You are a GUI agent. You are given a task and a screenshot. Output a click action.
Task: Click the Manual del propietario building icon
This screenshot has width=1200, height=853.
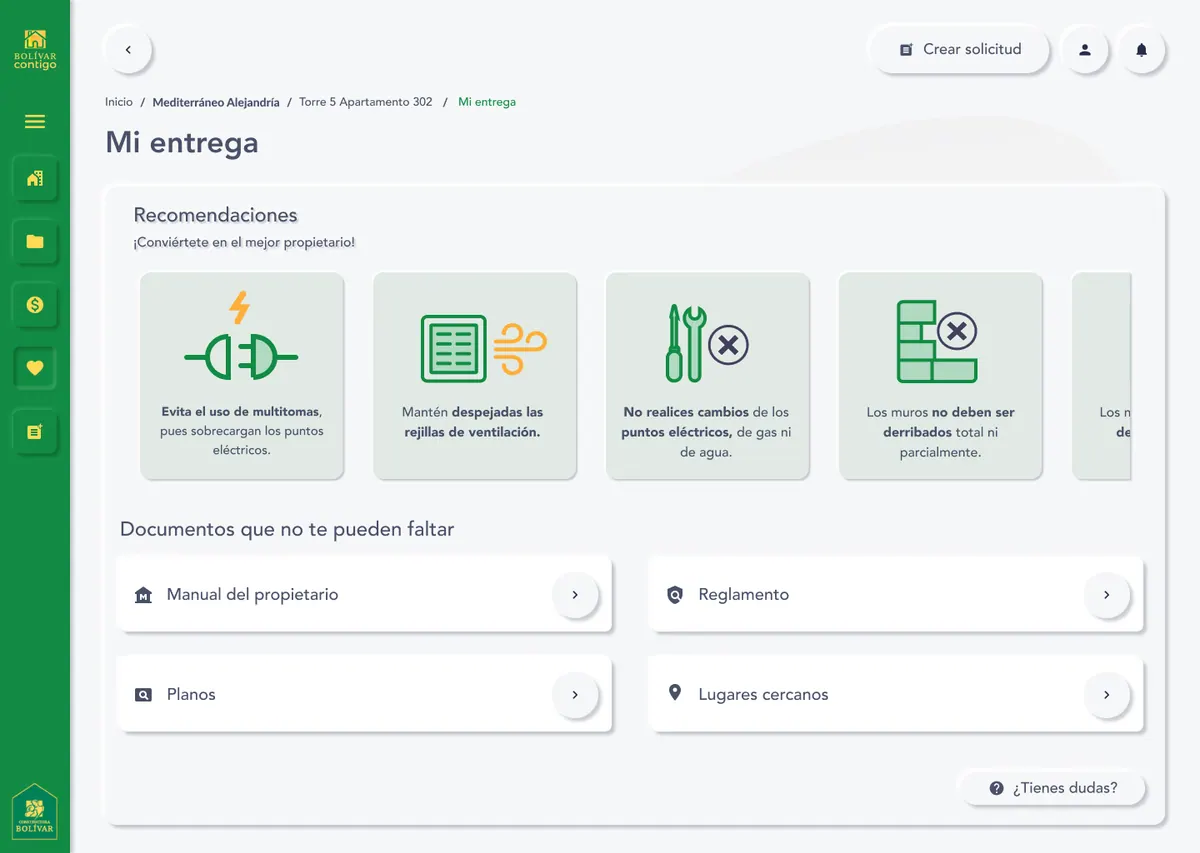coord(143,595)
